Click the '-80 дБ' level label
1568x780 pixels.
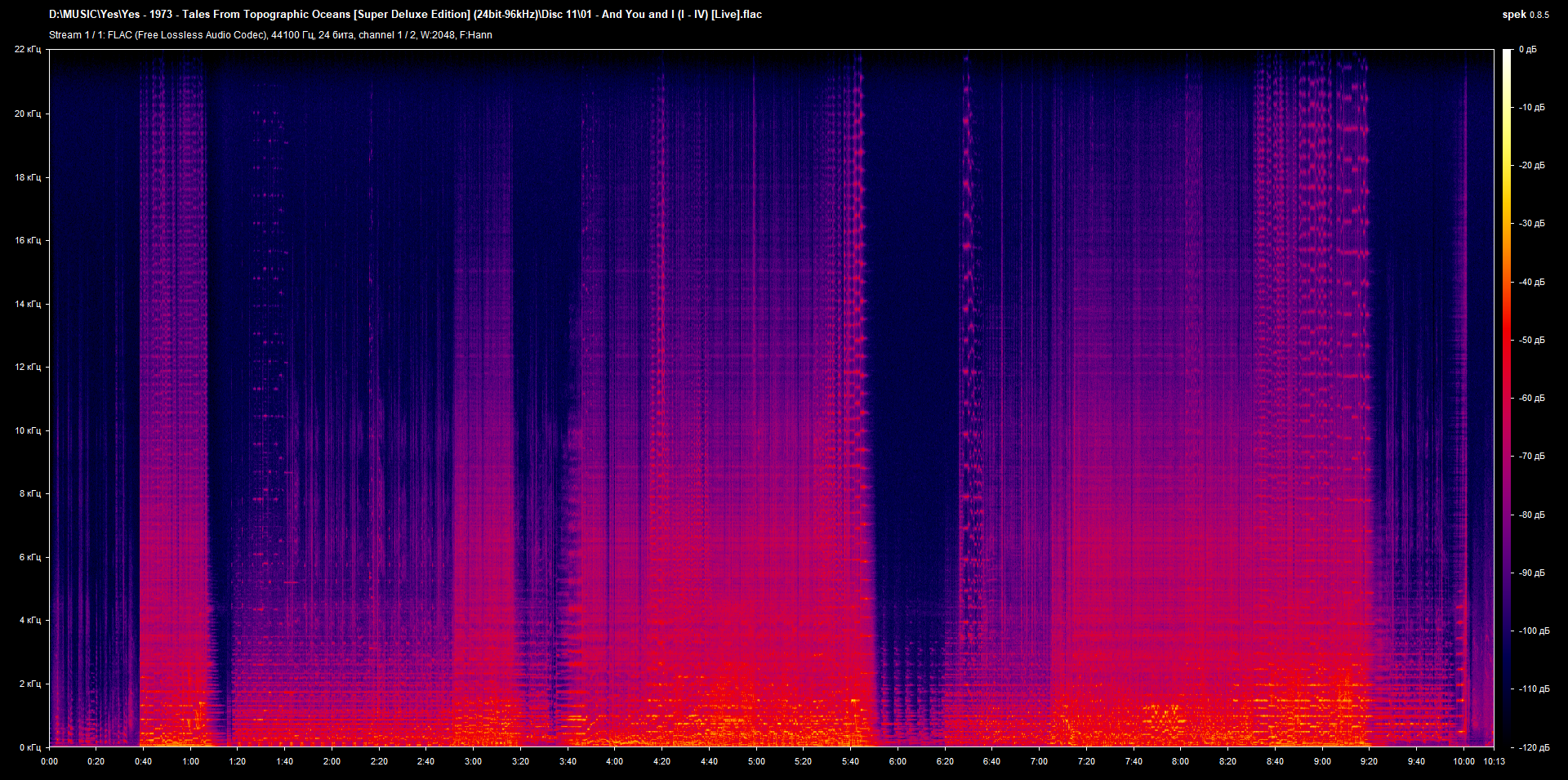coord(1531,515)
